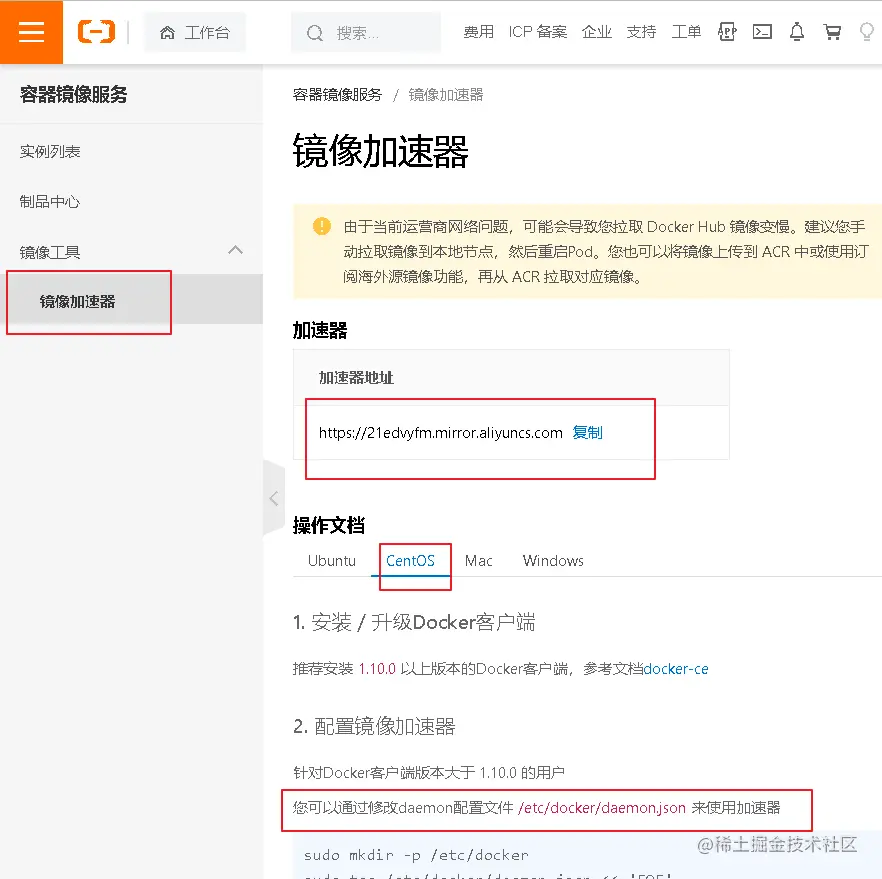Open the hamburger main menu
Image resolution: width=882 pixels, height=879 pixels.
pos(31,32)
